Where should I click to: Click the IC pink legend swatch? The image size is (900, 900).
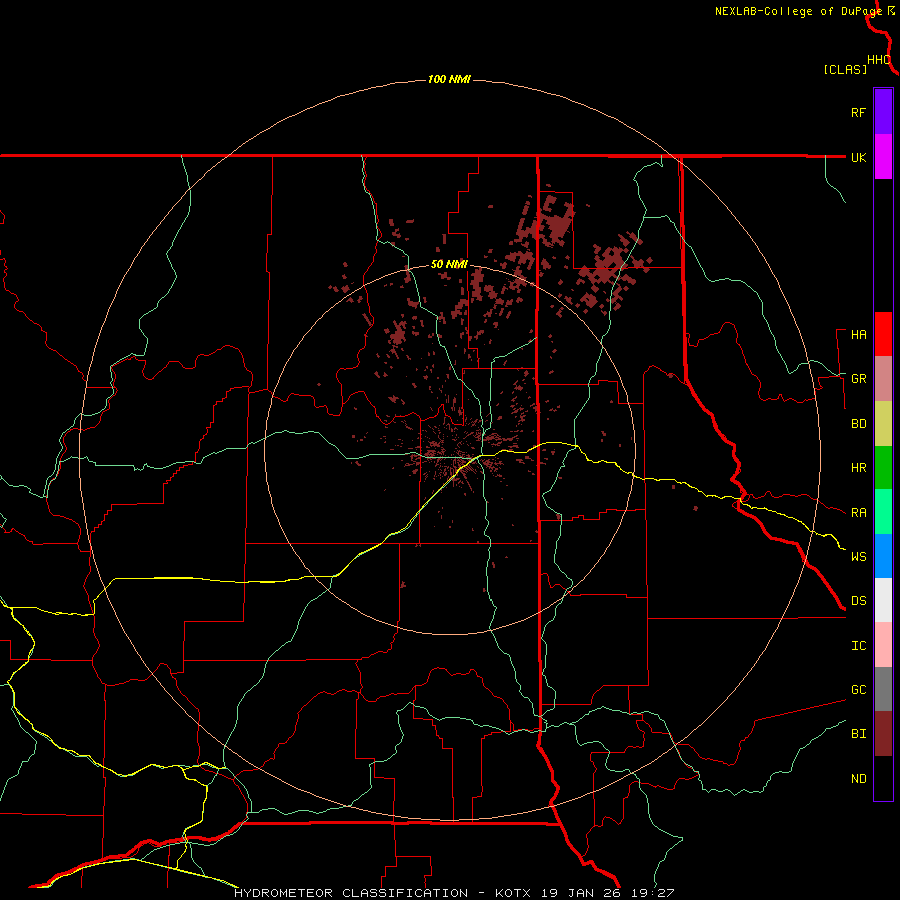[883, 645]
